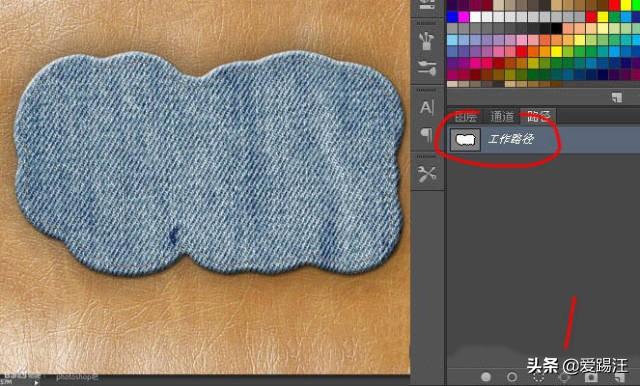
Task: Create new path icon at panel bottom
Action: tap(620, 377)
